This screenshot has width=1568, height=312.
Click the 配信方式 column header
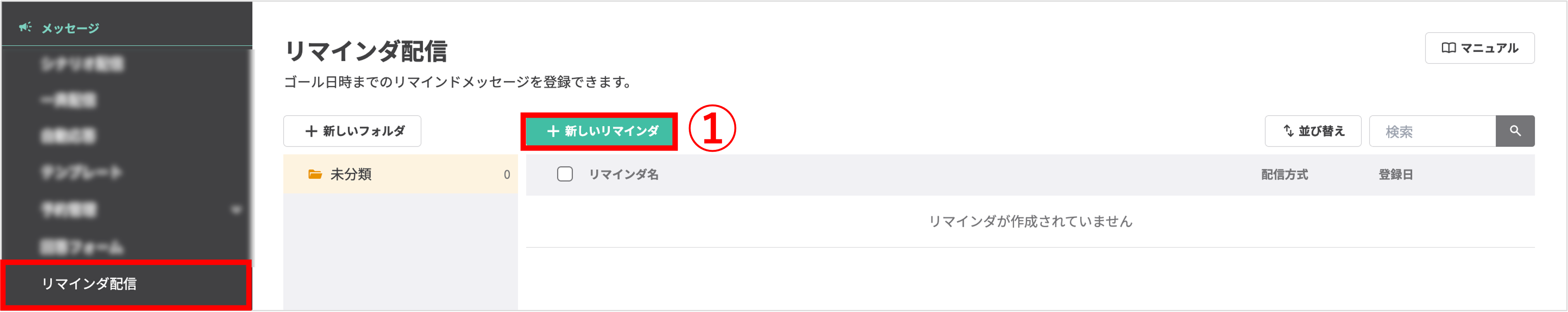(1284, 175)
